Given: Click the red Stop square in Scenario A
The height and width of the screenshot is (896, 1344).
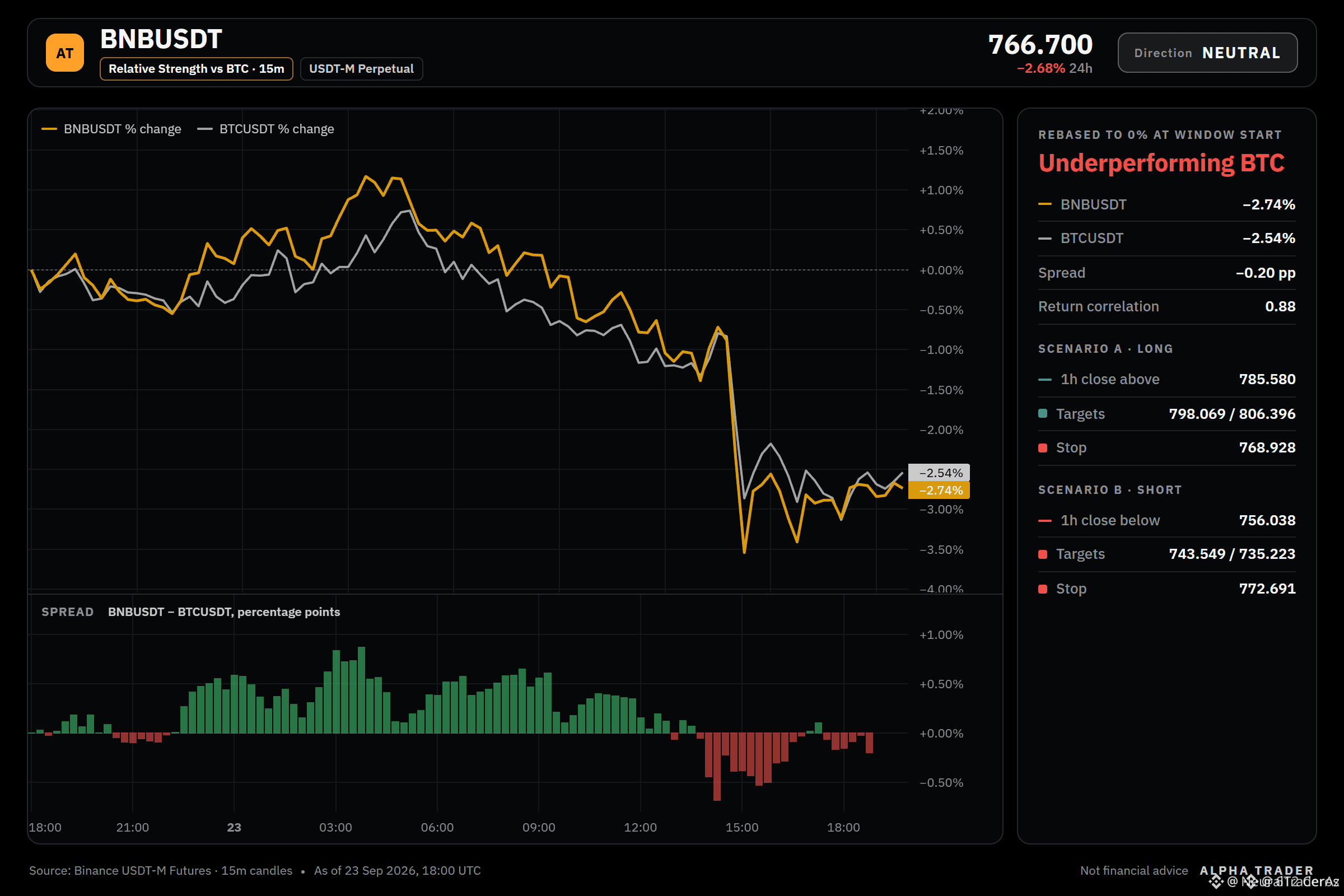Looking at the screenshot, I should tap(1042, 447).
